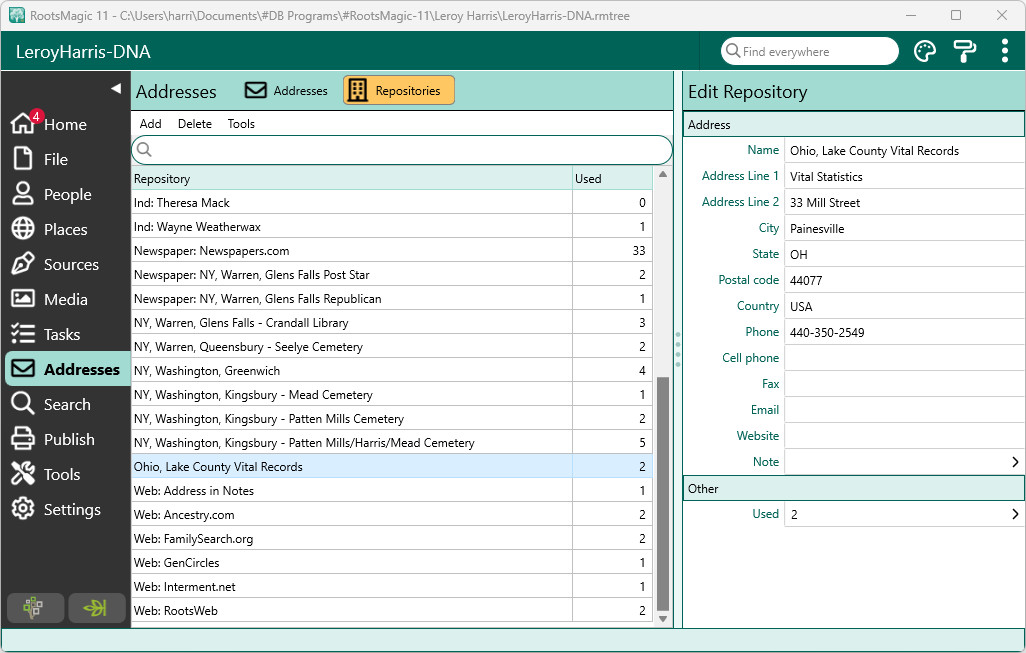Open the Tools menu in Addresses toolbar
Viewport: 1026px width, 653px height.
(x=241, y=124)
